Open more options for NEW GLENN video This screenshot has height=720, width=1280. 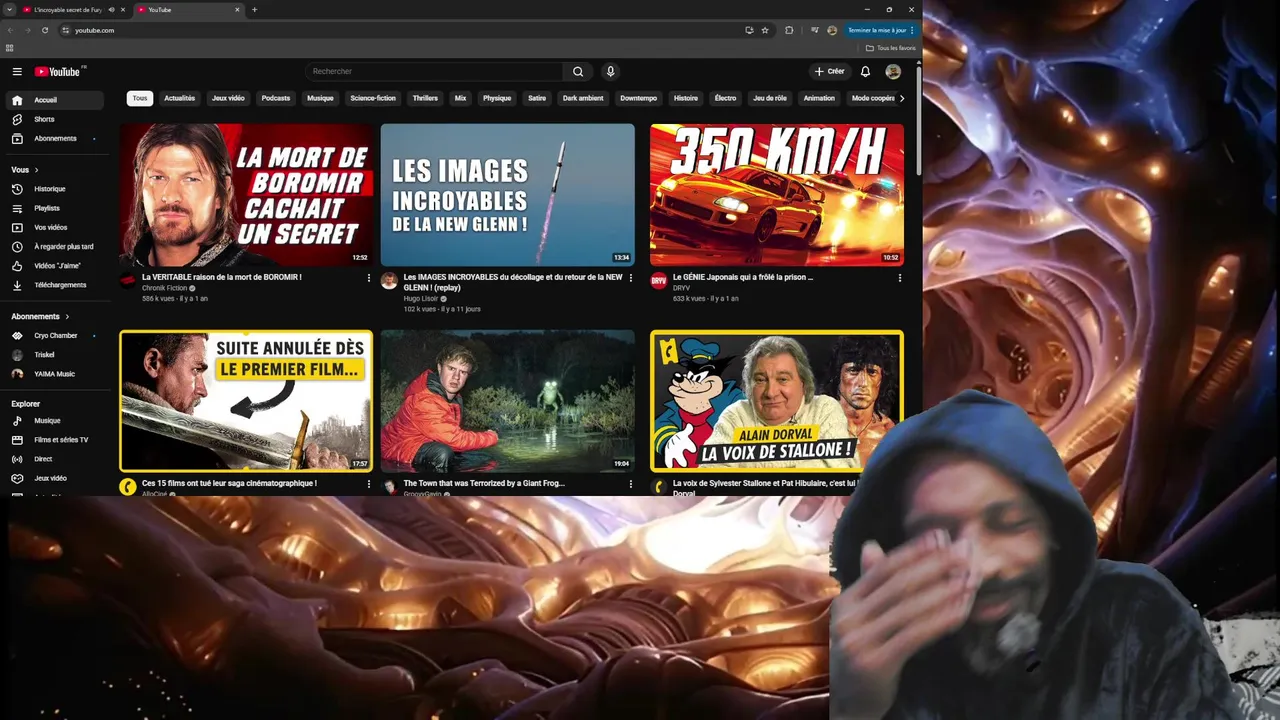pos(630,278)
